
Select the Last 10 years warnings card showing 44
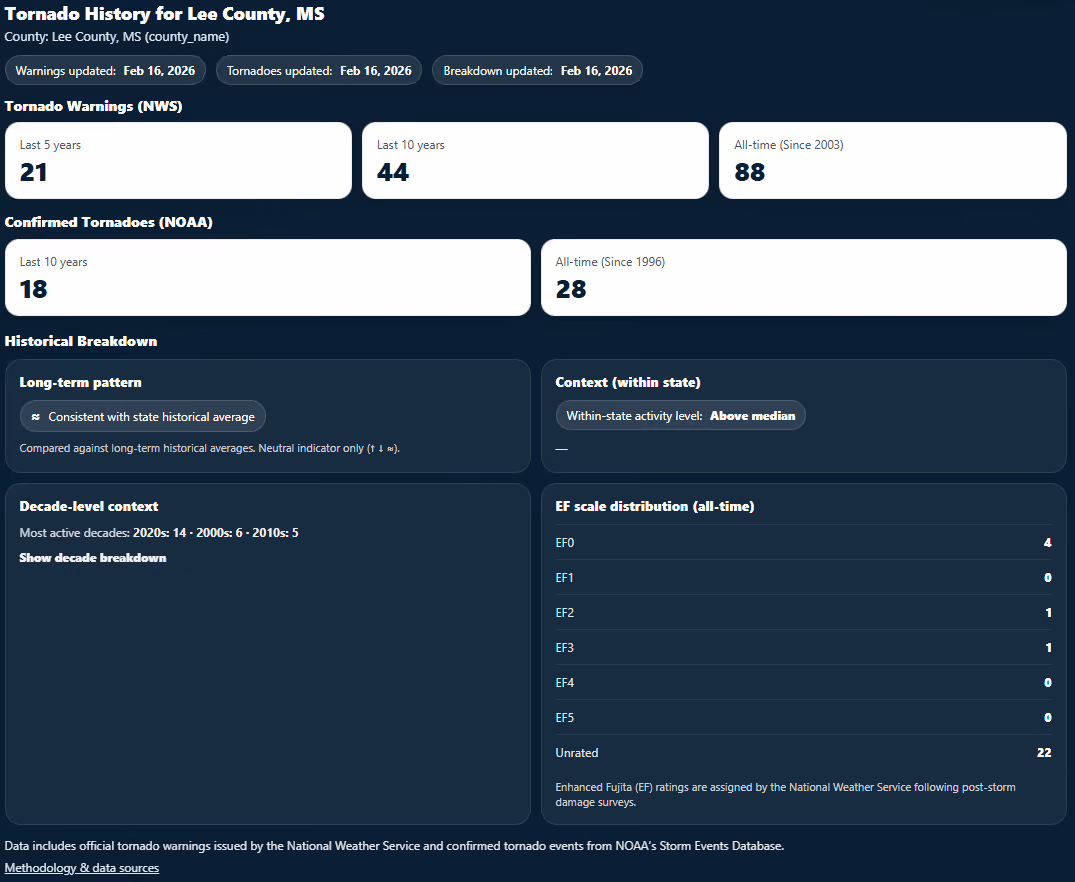535,160
